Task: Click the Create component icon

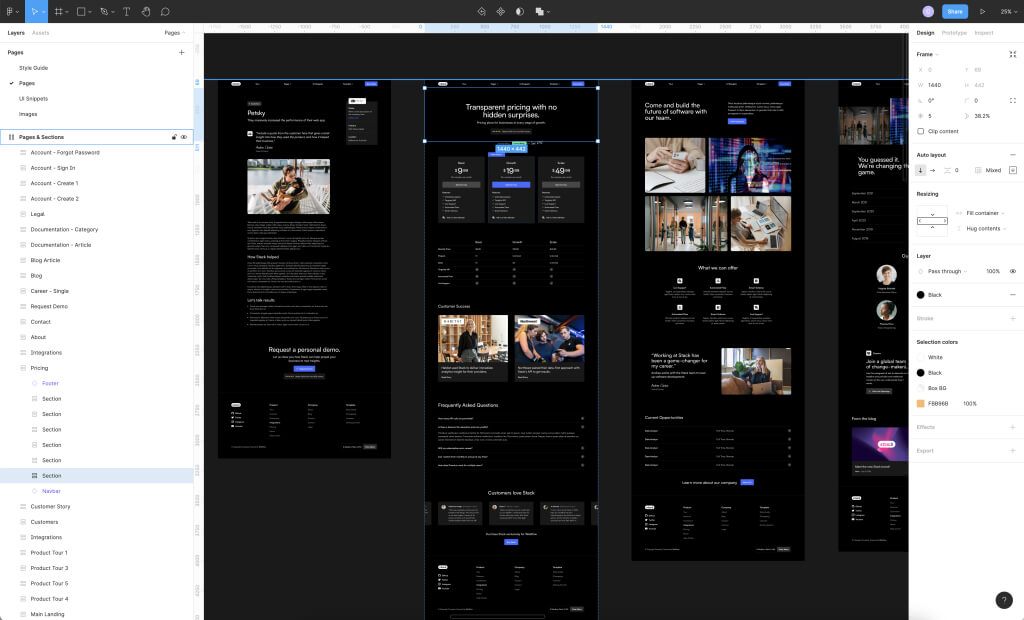Action: pyautogui.click(x=501, y=11)
